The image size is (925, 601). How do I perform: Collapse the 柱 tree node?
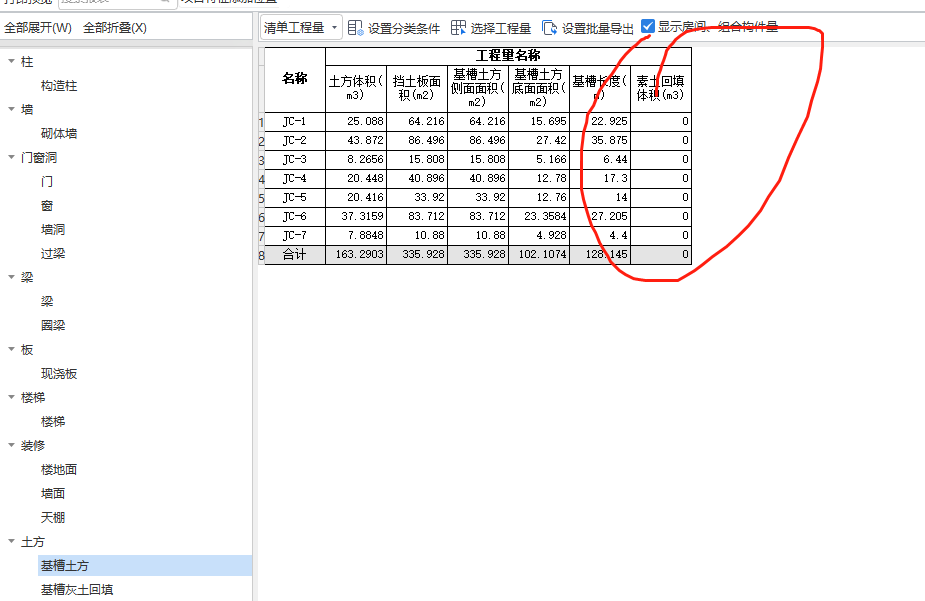(11, 61)
